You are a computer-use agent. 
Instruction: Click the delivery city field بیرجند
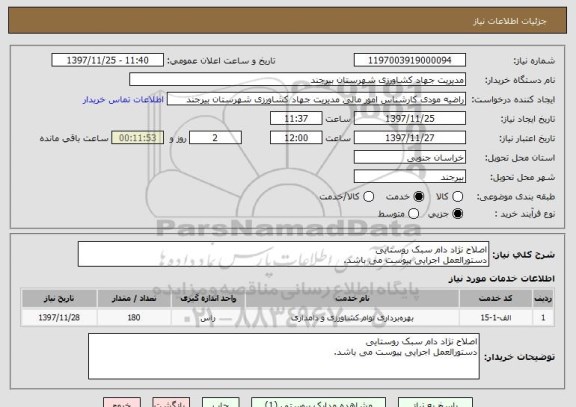point(410,177)
